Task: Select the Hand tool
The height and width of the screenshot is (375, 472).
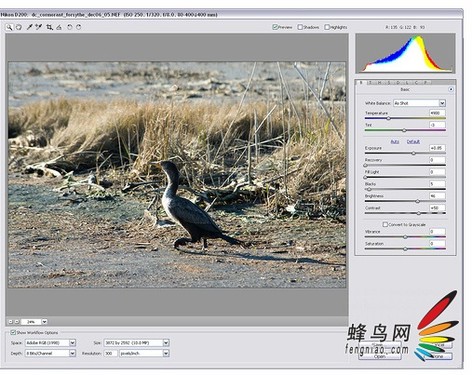Action: 19,27
